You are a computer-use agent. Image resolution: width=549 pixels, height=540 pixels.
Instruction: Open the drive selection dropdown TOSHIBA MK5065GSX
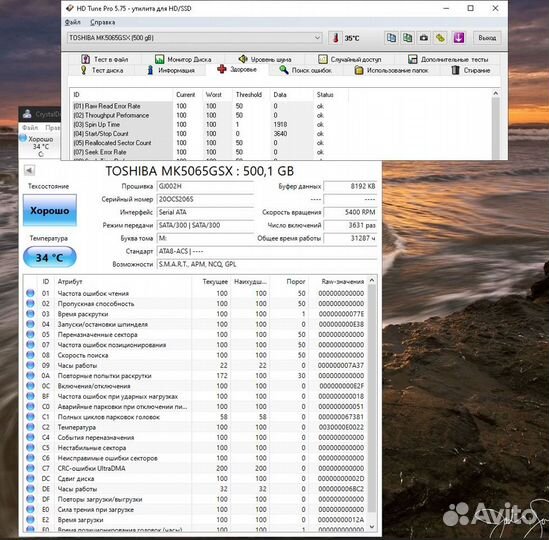pos(194,38)
